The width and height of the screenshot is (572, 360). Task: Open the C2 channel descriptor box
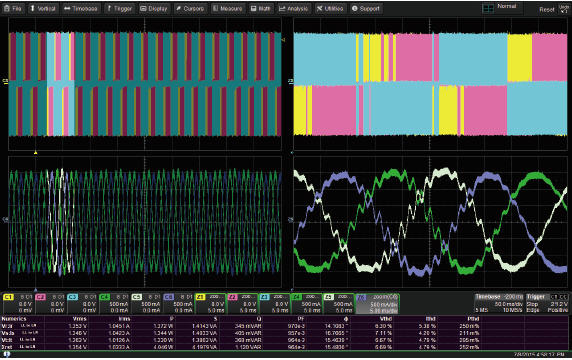point(50,303)
